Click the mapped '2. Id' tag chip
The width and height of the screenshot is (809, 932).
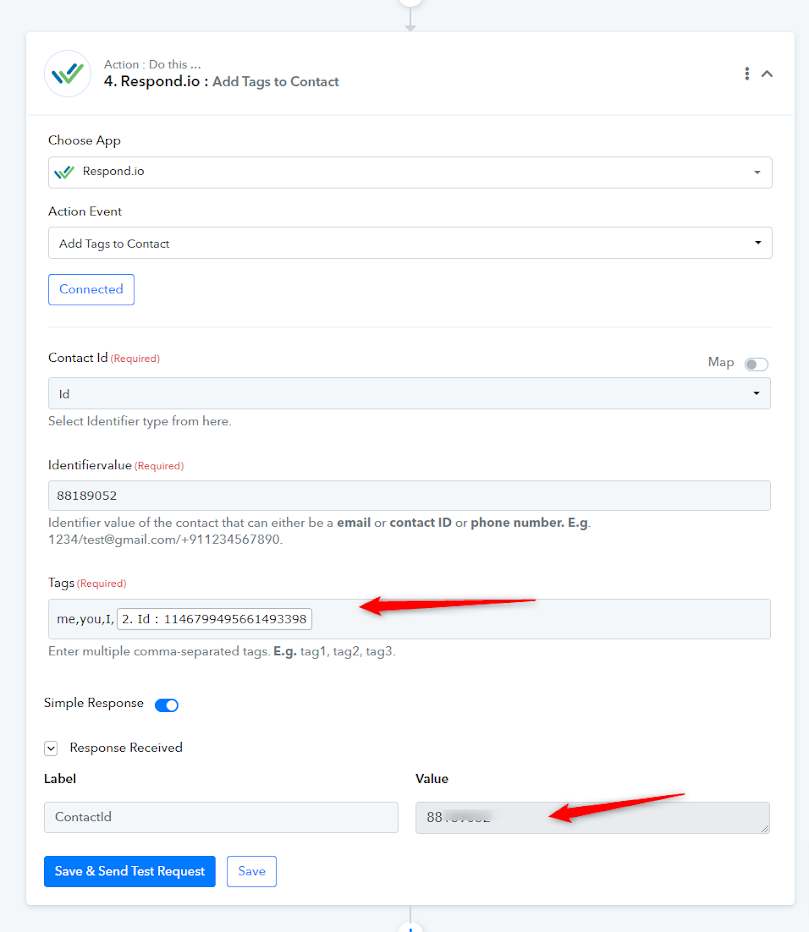click(215, 619)
